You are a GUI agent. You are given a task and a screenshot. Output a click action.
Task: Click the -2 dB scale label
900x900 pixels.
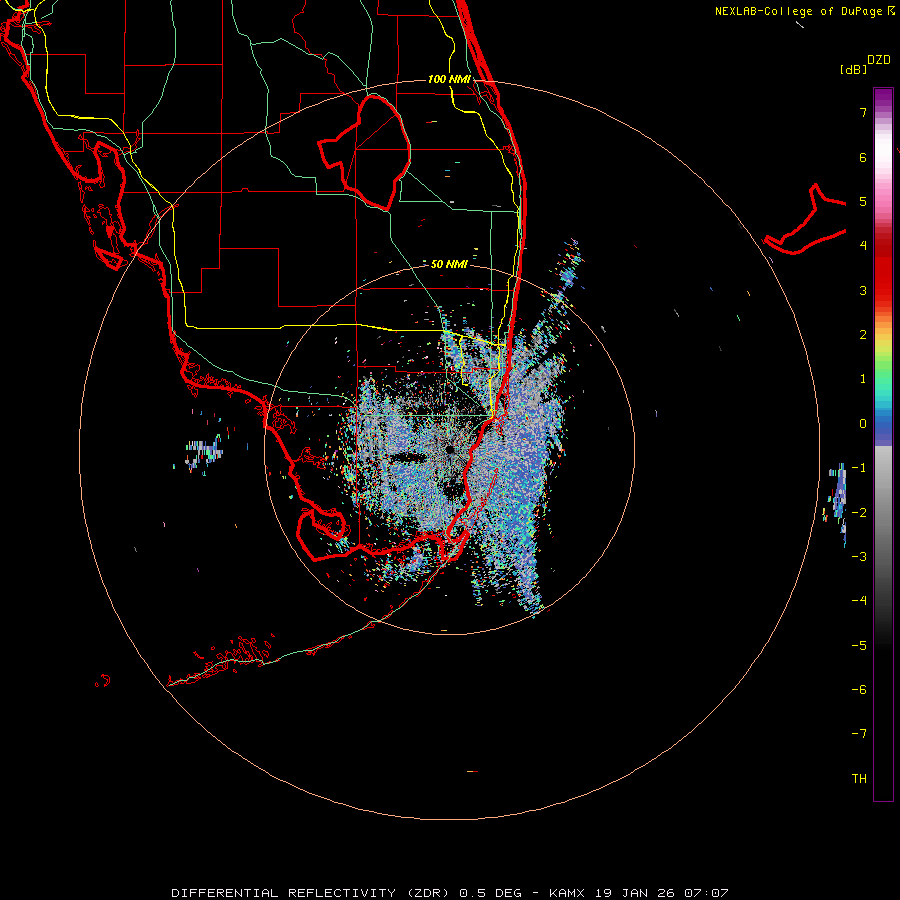pyautogui.click(x=859, y=513)
